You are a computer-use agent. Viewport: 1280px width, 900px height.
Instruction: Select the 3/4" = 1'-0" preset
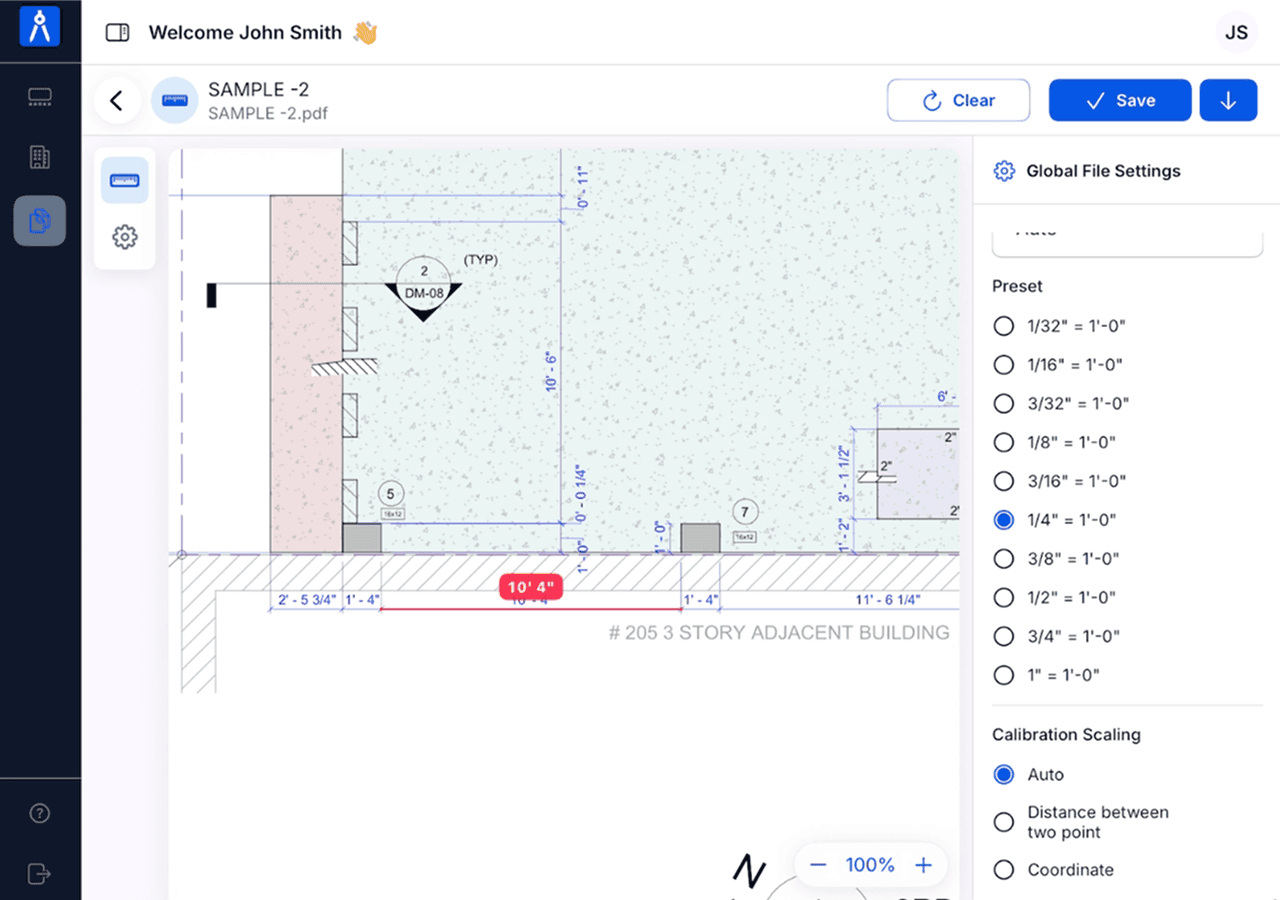click(x=1004, y=636)
